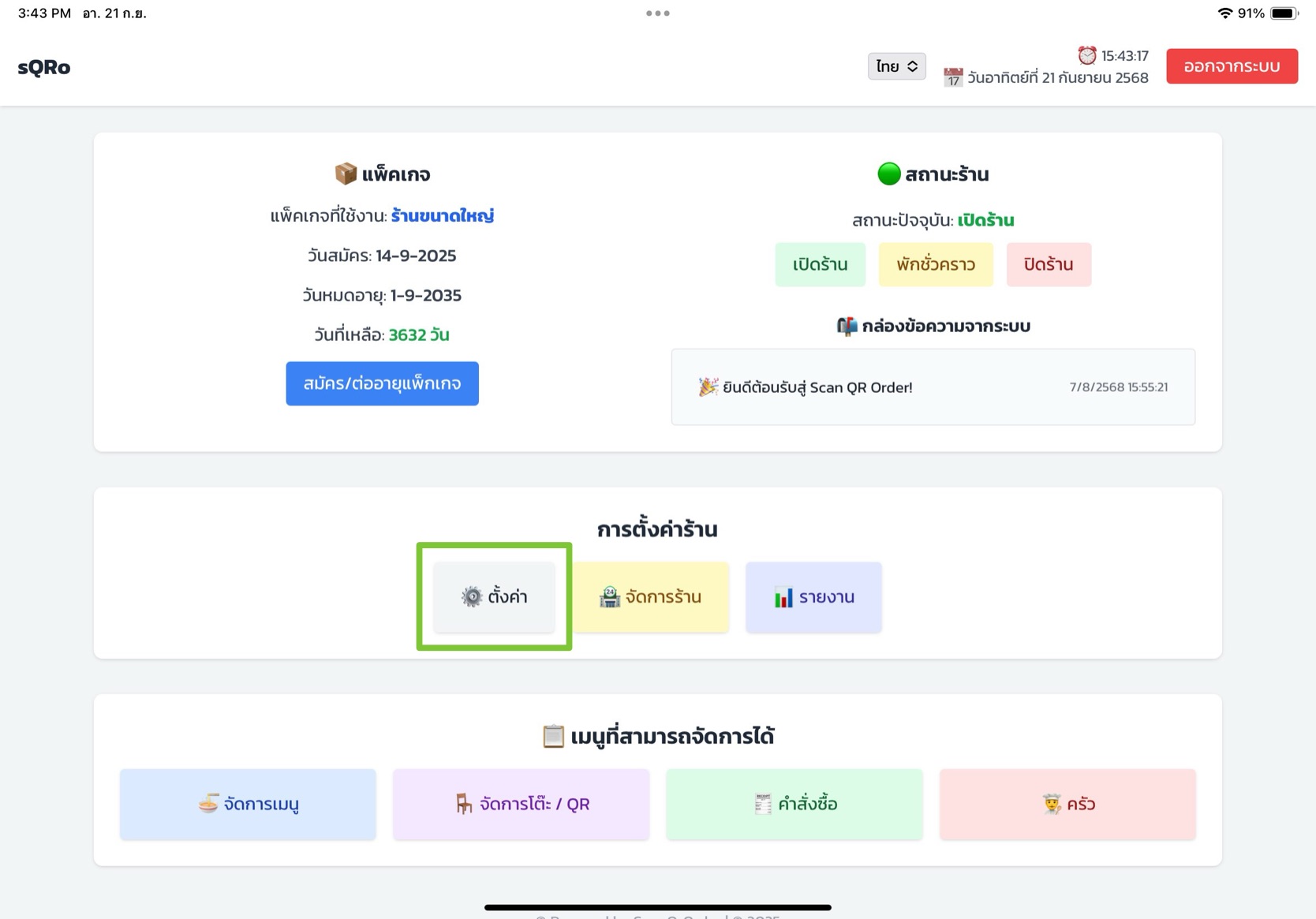Screen dimensions: 1316x919
Task: Click the sQRo logo
Action: click(x=44, y=67)
